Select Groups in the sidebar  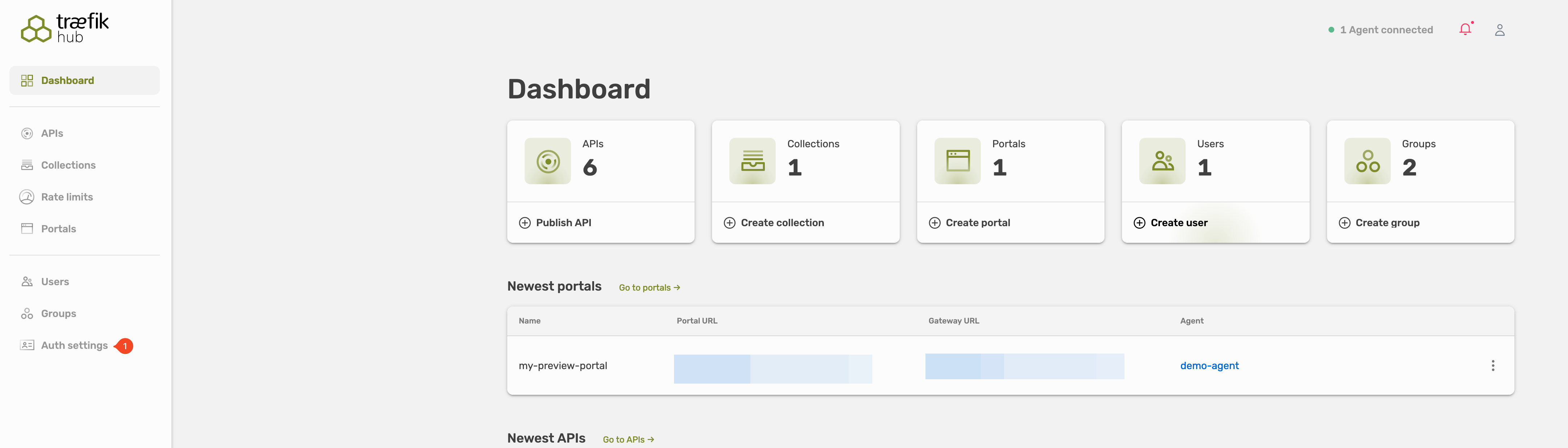point(59,313)
